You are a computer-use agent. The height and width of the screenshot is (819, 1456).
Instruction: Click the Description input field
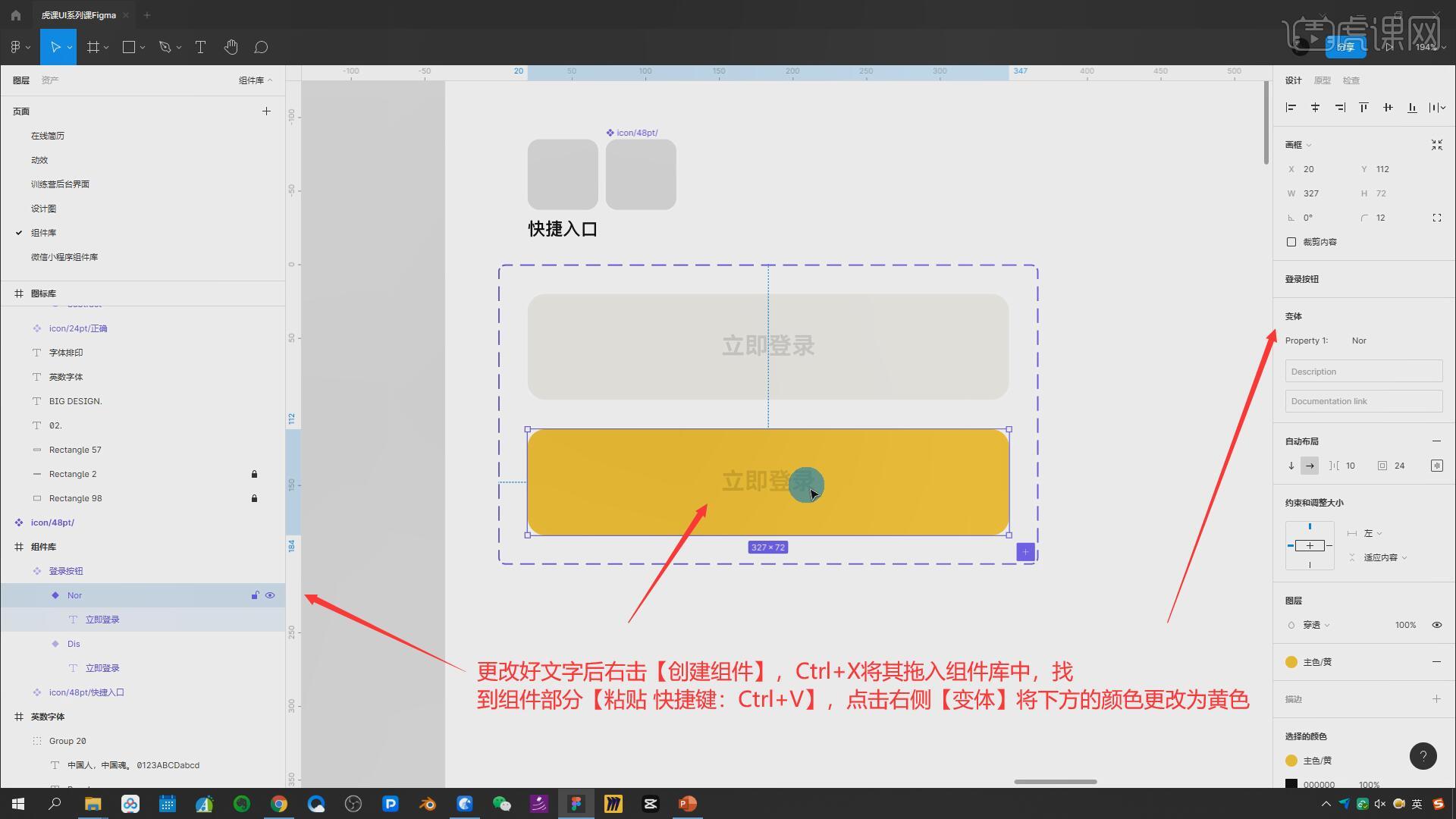pos(1363,372)
